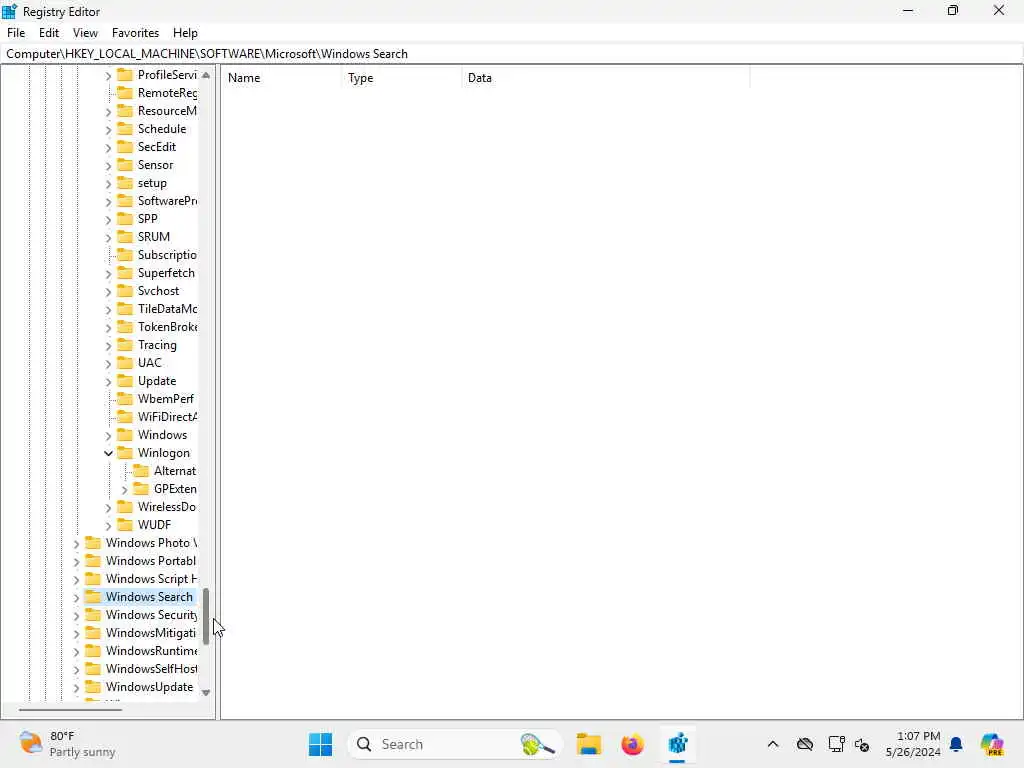
Task: Open the weather widget
Action: click(x=67, y=744)
